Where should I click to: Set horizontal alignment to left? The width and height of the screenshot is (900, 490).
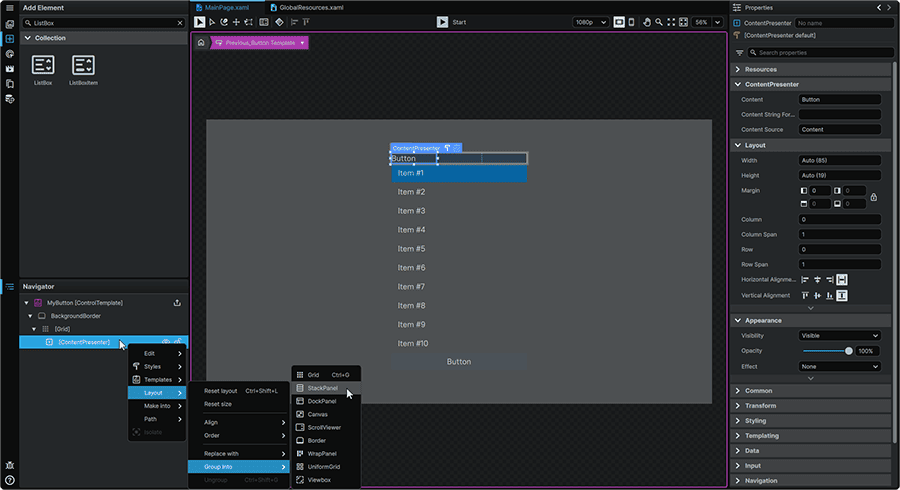coord(805,279)
